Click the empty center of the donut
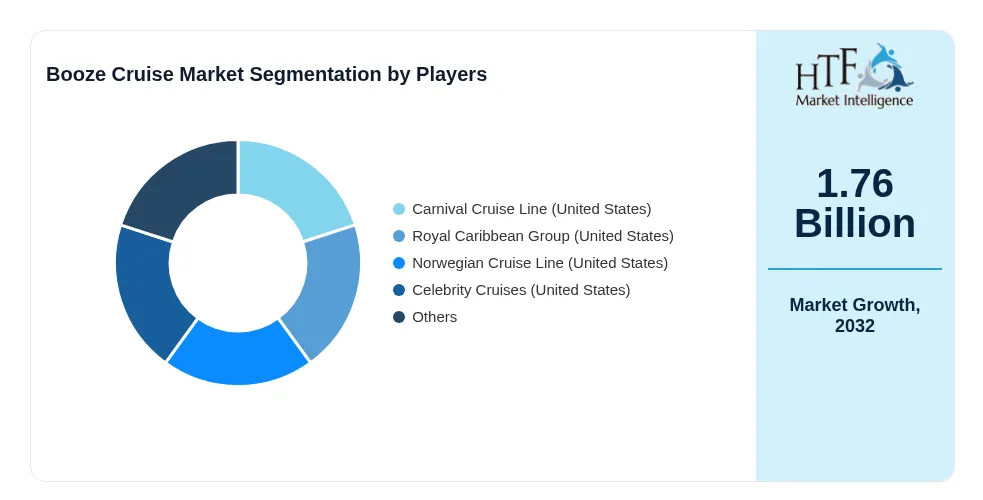983x500 pixels. click(238, 263)
